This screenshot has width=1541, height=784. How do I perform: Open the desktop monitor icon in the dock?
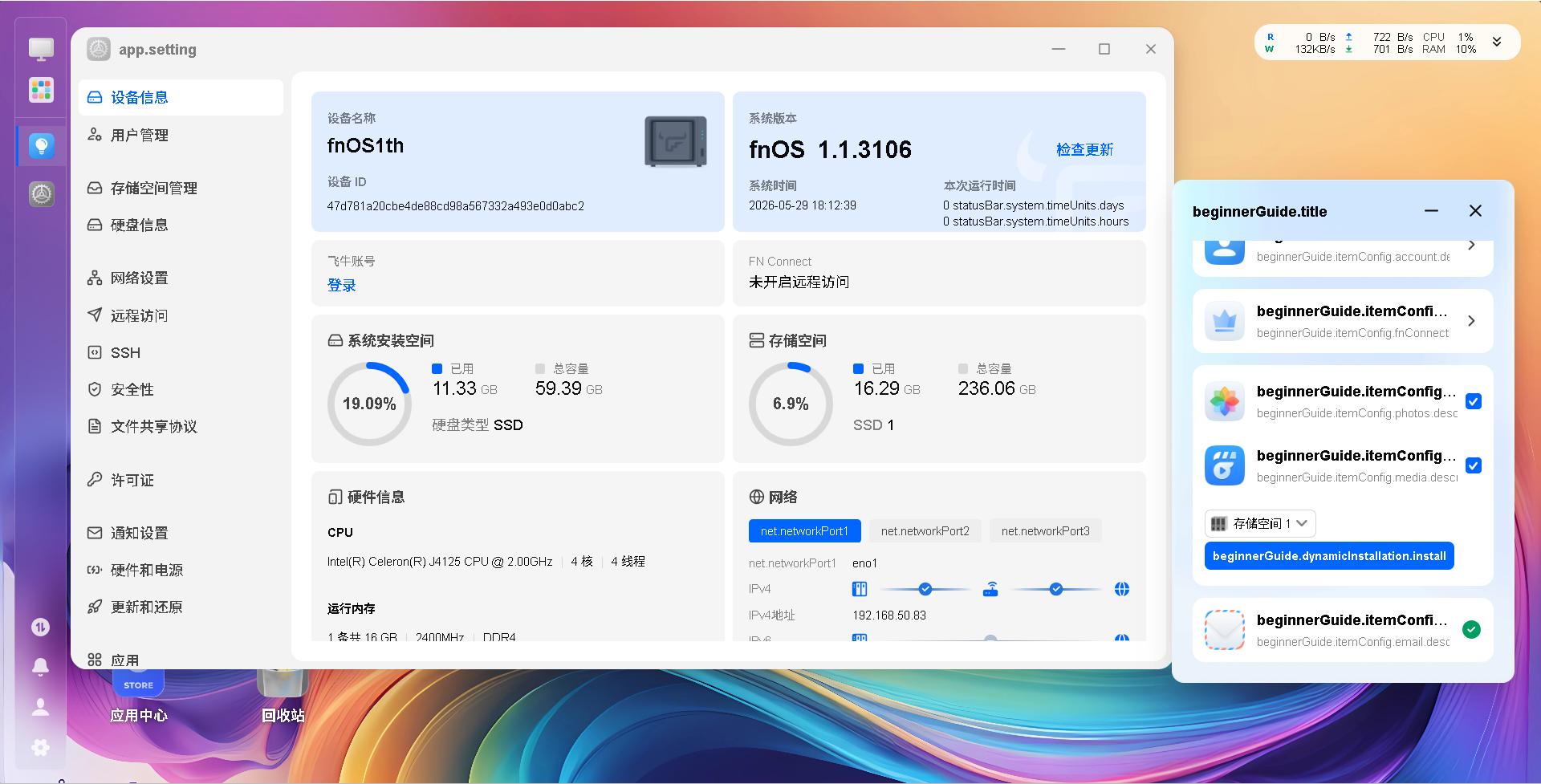(x=41, y=49)
